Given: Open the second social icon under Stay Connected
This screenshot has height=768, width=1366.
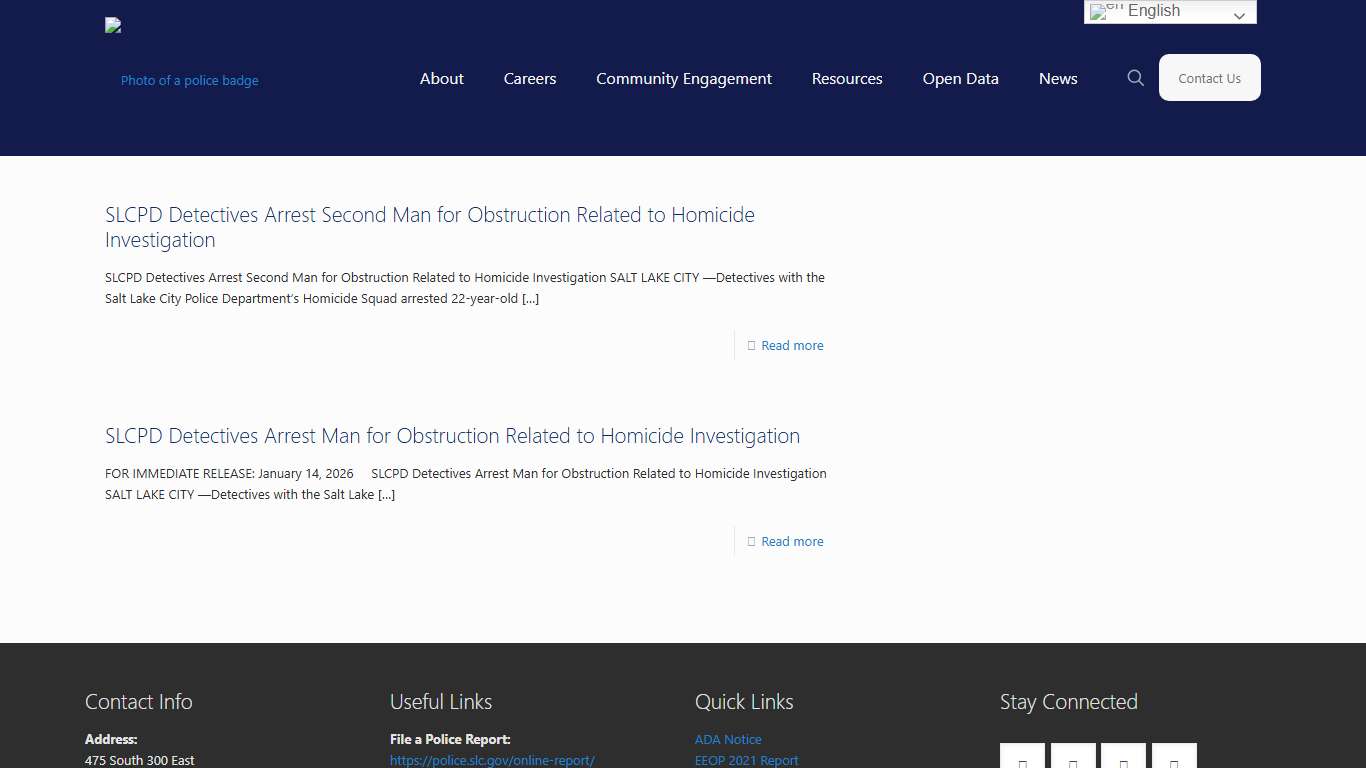Looking at the screenshot, I should click(1073, 757).
